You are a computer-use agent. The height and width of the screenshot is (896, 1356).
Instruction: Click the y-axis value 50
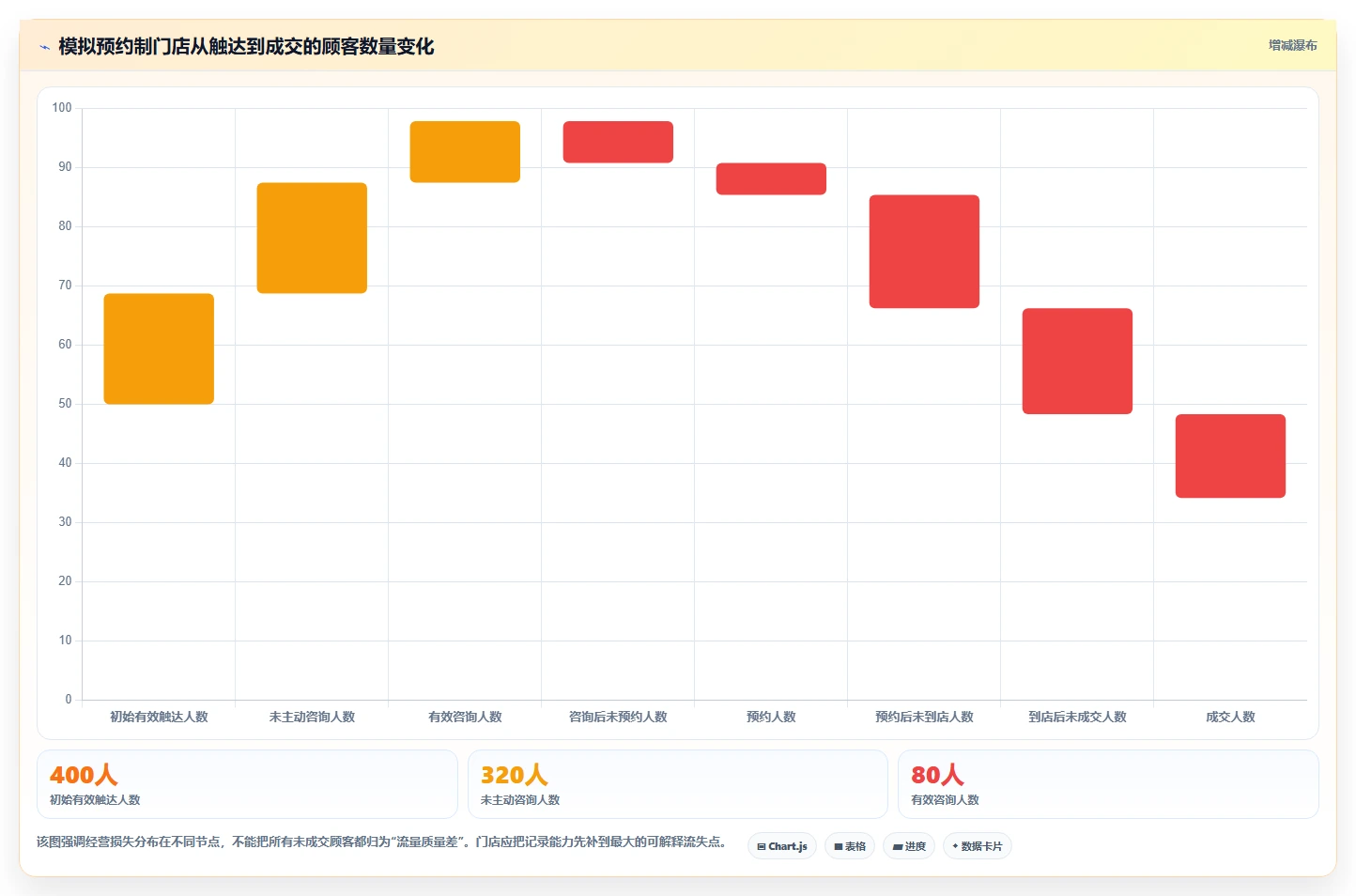tap(65, 404)
